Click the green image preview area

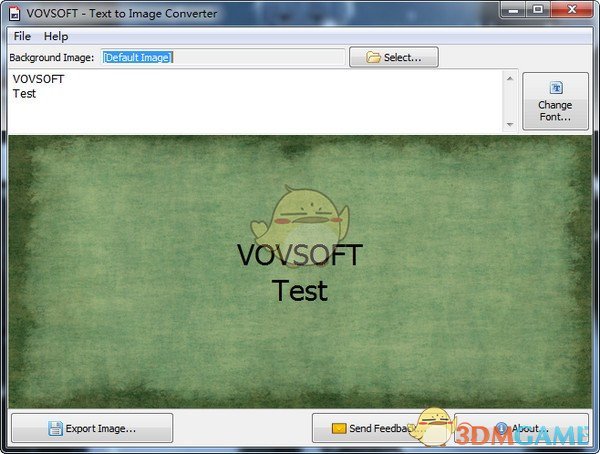point(300,272)
